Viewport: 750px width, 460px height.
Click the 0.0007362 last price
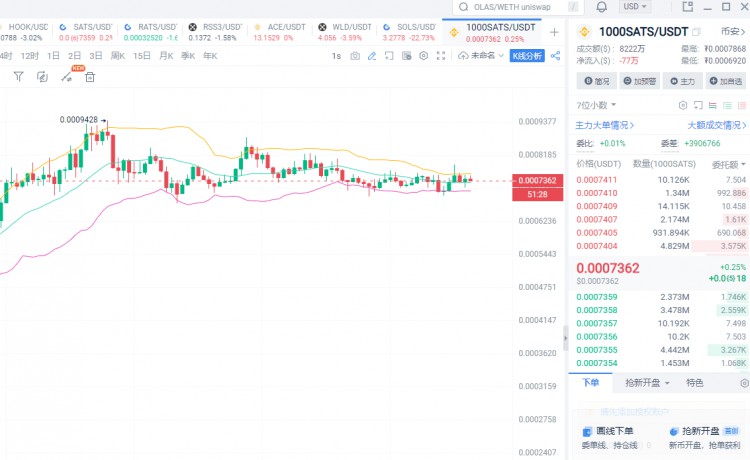coord(607,268)
